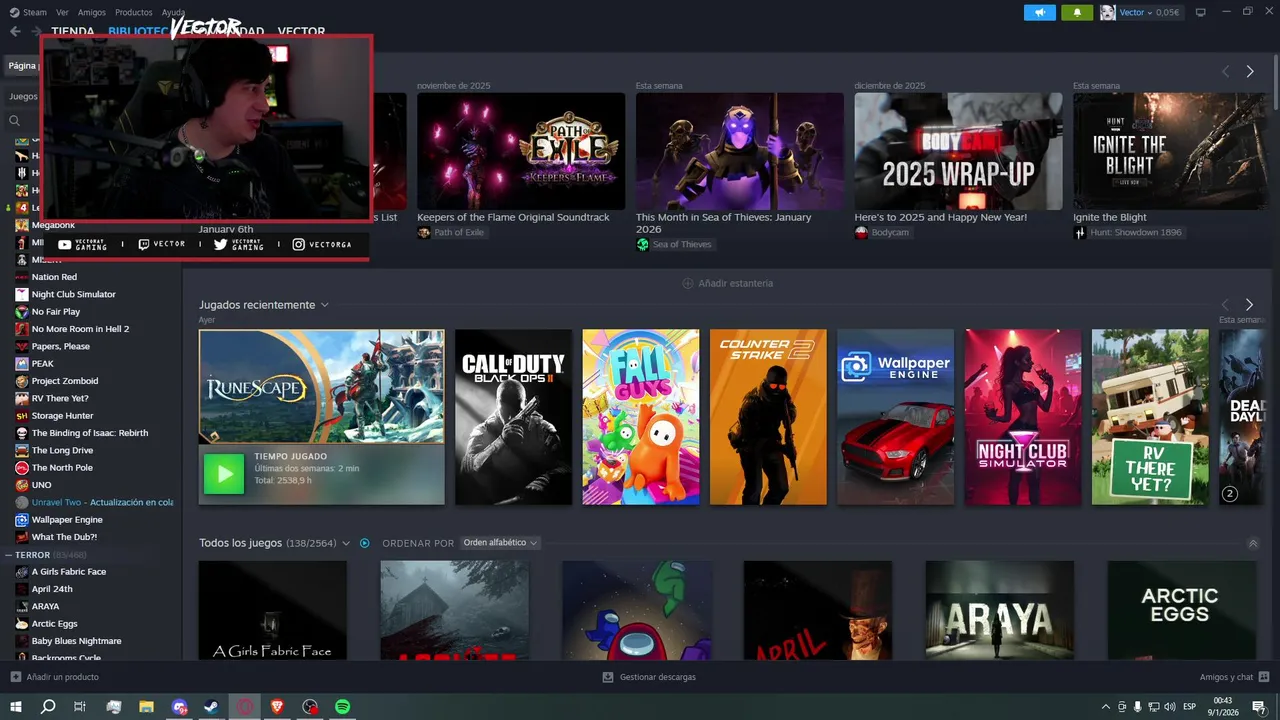Select No More Room in Hell 2
The width and height of the screenshot is (1280, 720).
80,329
